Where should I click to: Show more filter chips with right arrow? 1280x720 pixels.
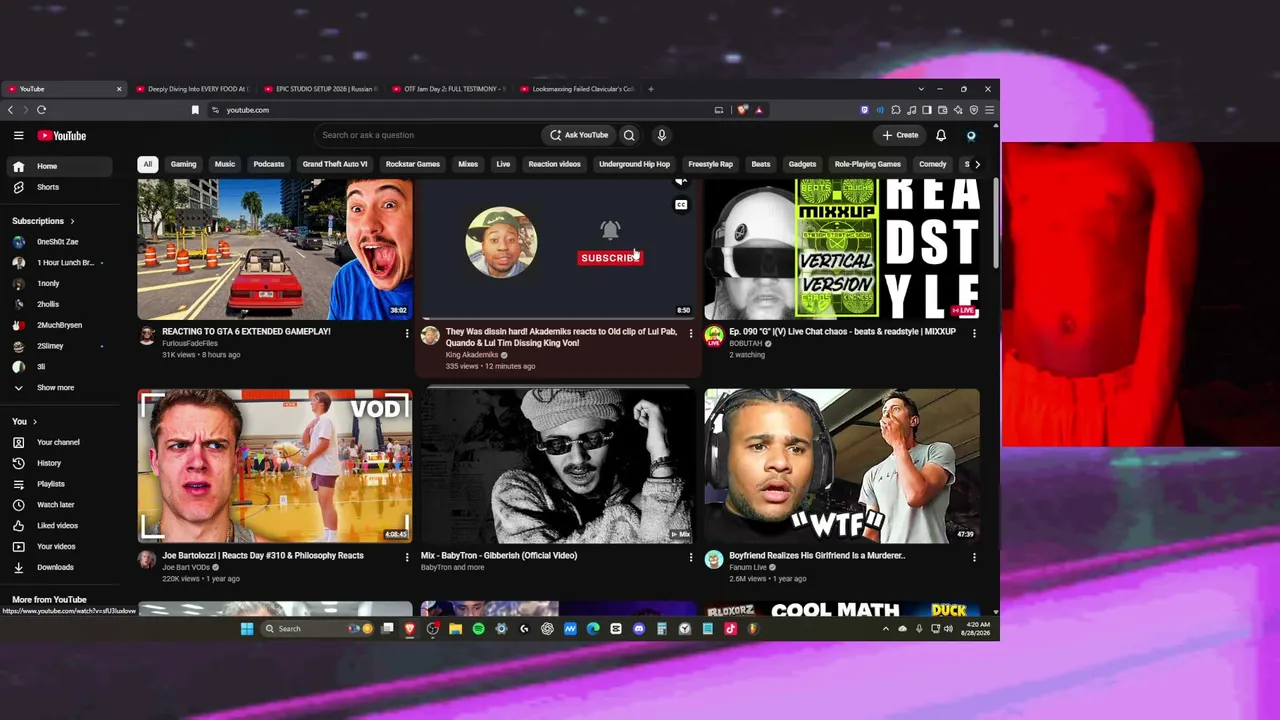pyautogui.click(x=977, y=164)
